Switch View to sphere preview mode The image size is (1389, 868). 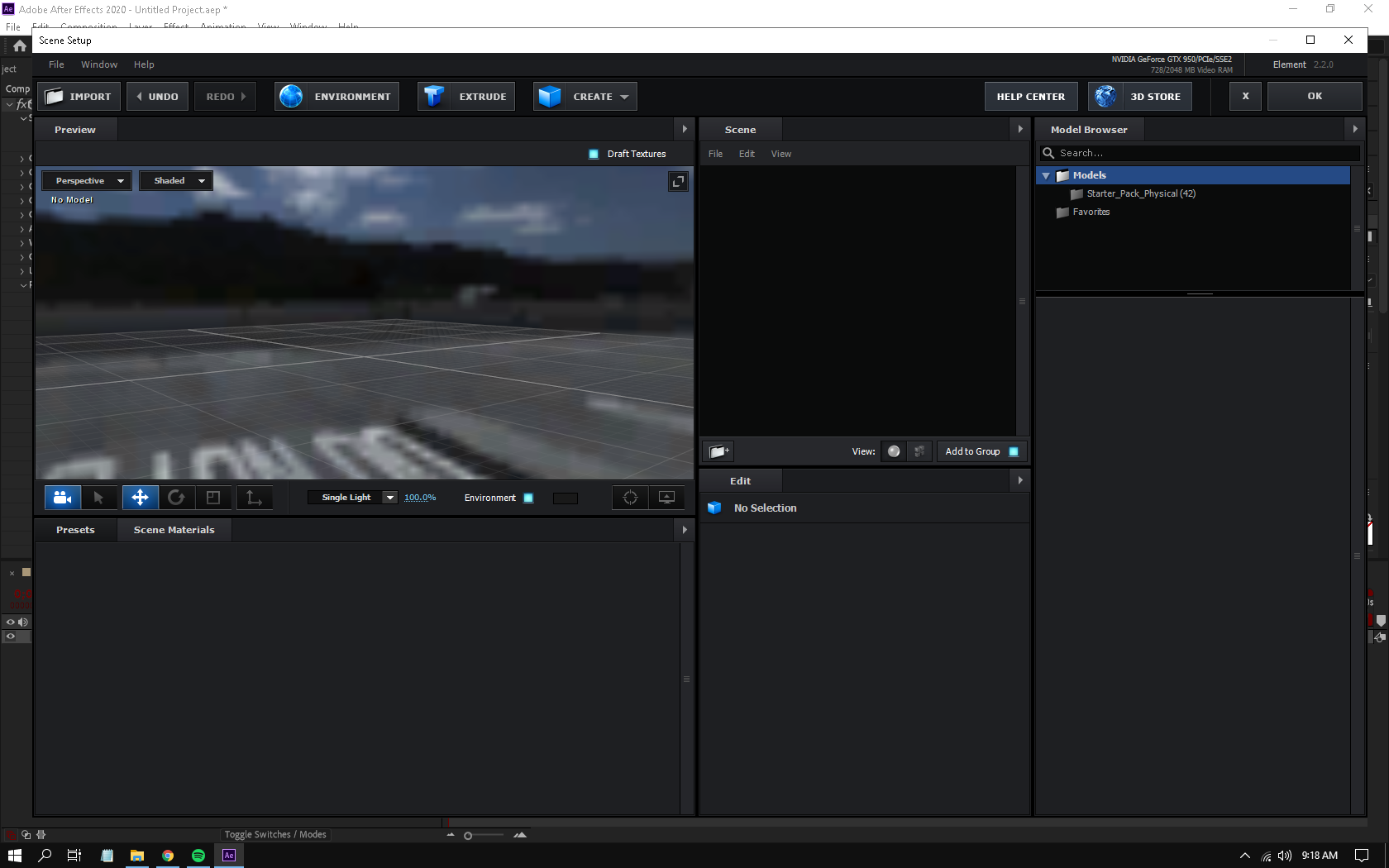[x=894, y=451]
